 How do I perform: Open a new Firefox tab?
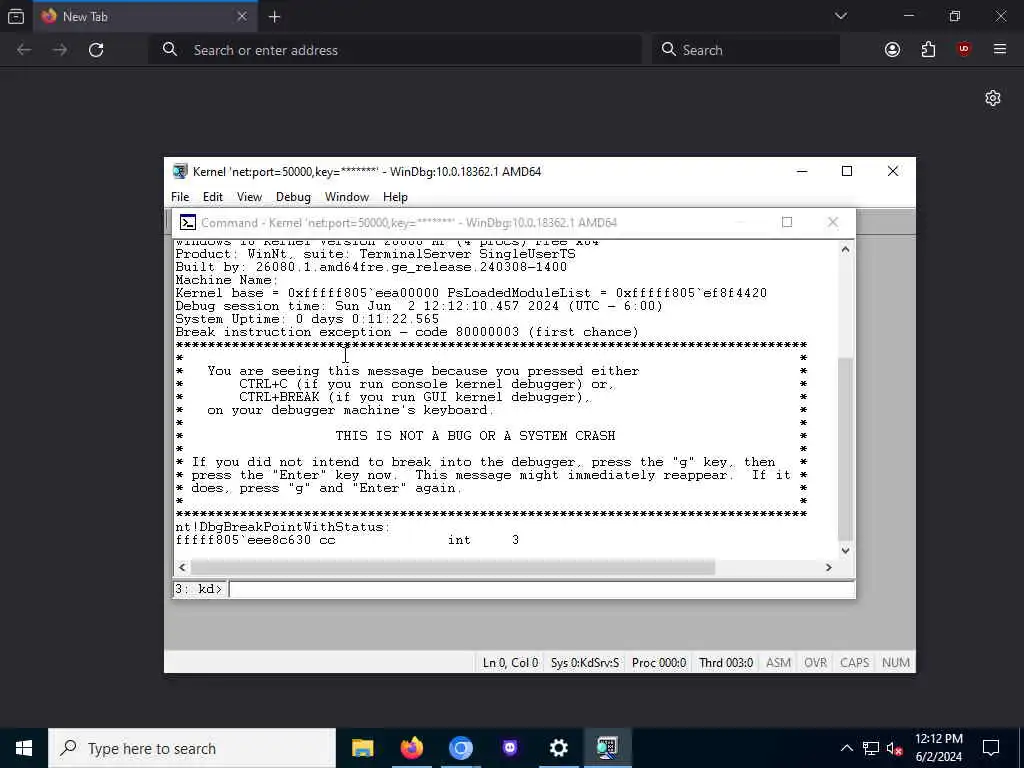(274, 17)
